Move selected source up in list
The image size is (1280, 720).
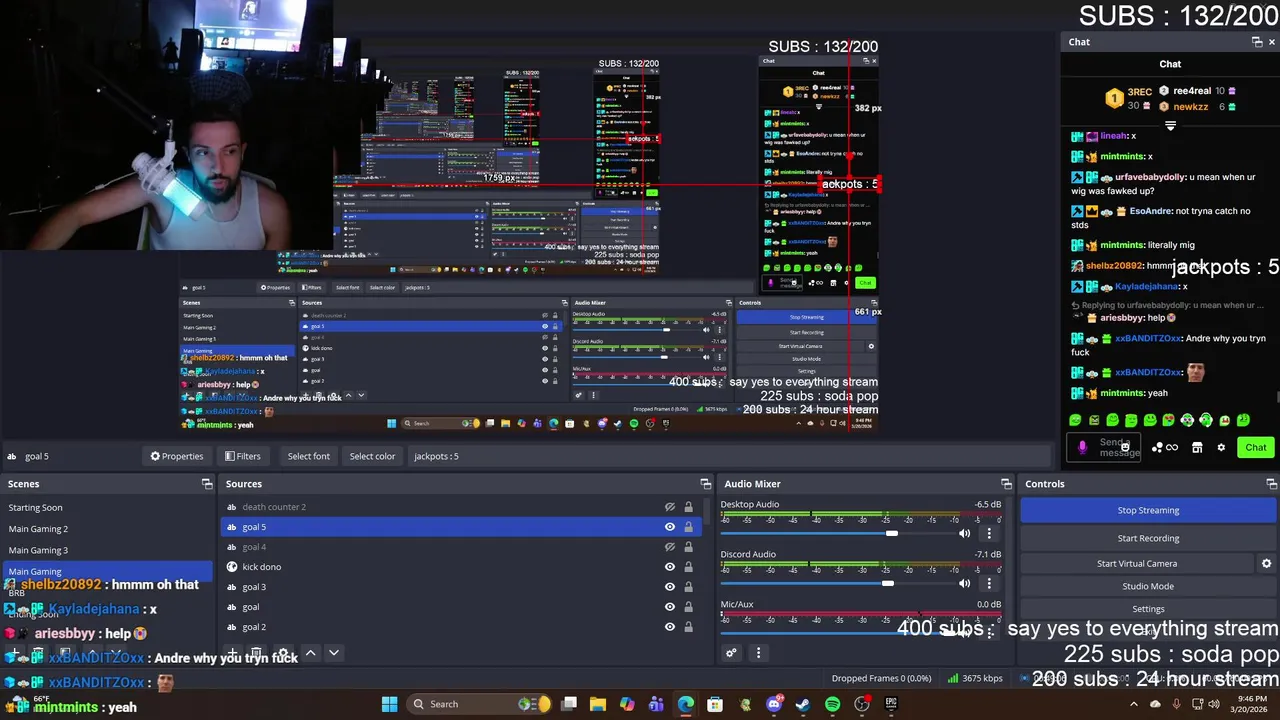tap(311, 653)
